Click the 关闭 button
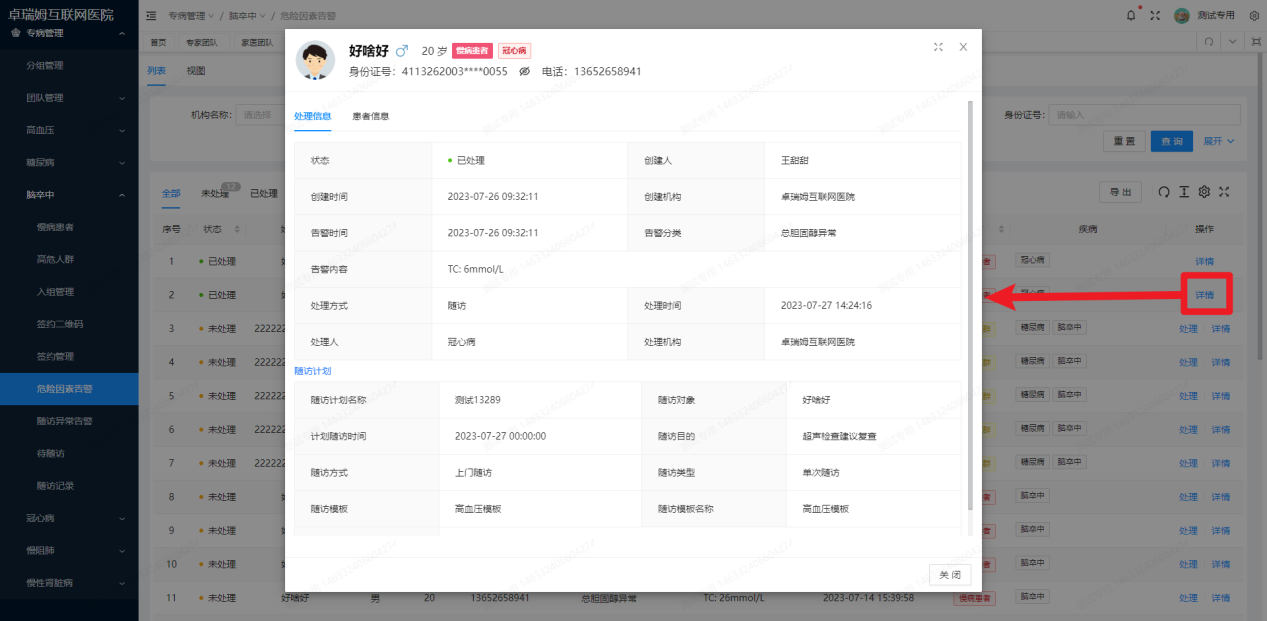This screenshot has width=1267, height=621. [950, 574]
